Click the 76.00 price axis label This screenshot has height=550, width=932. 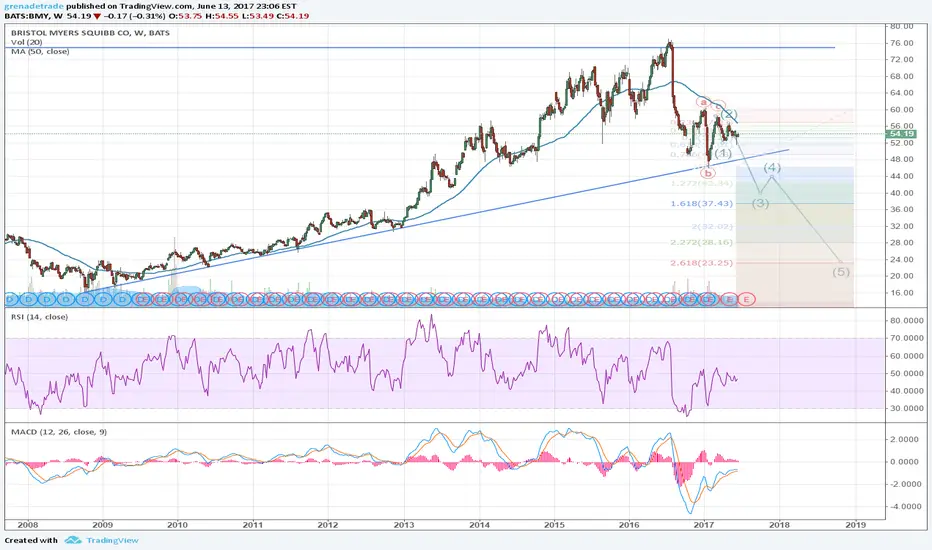902,43
